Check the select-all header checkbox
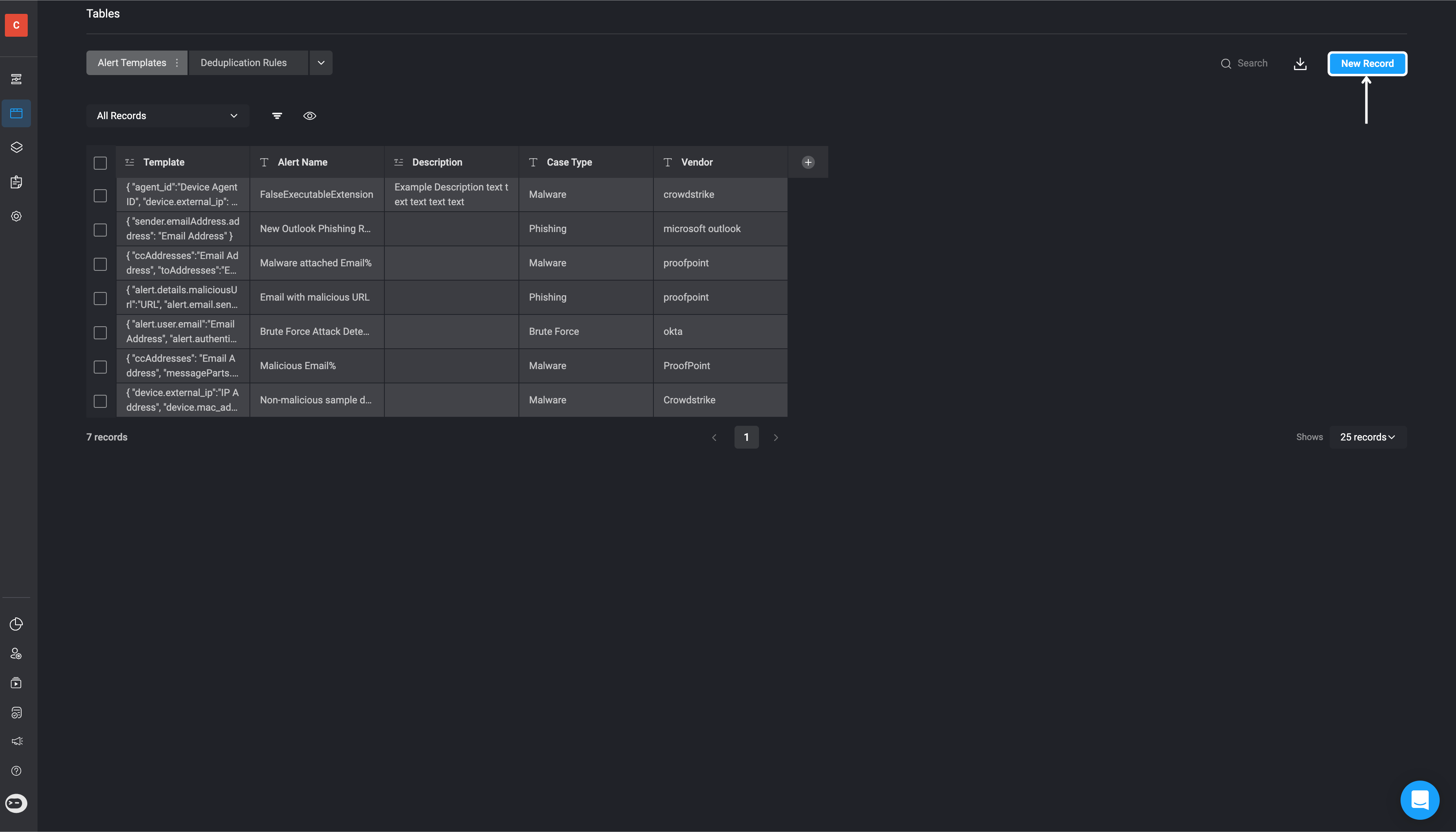This screenshot has width=1456, height=832. click(101, 163)
